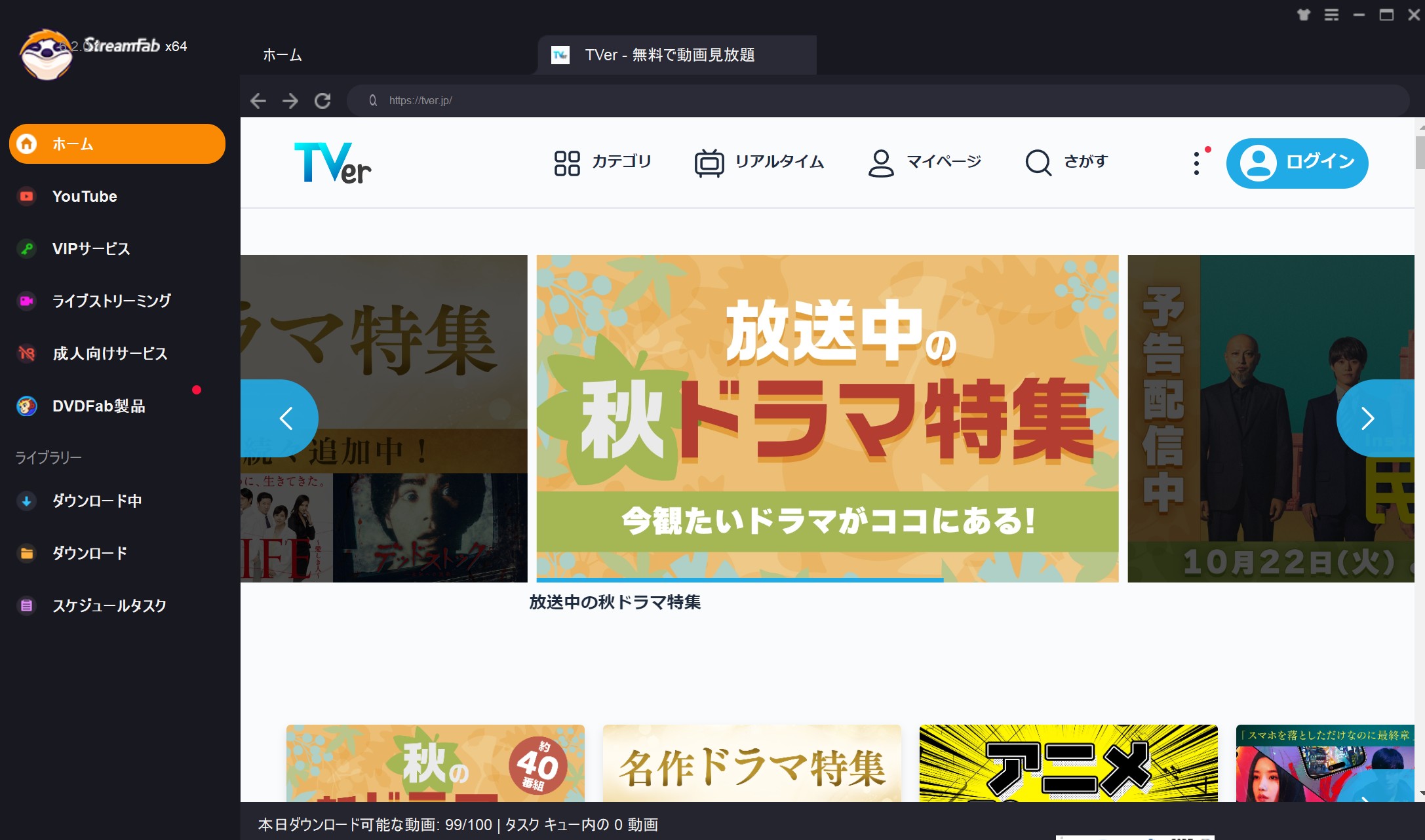Open the three-dot more menu on TVer

1197,163
